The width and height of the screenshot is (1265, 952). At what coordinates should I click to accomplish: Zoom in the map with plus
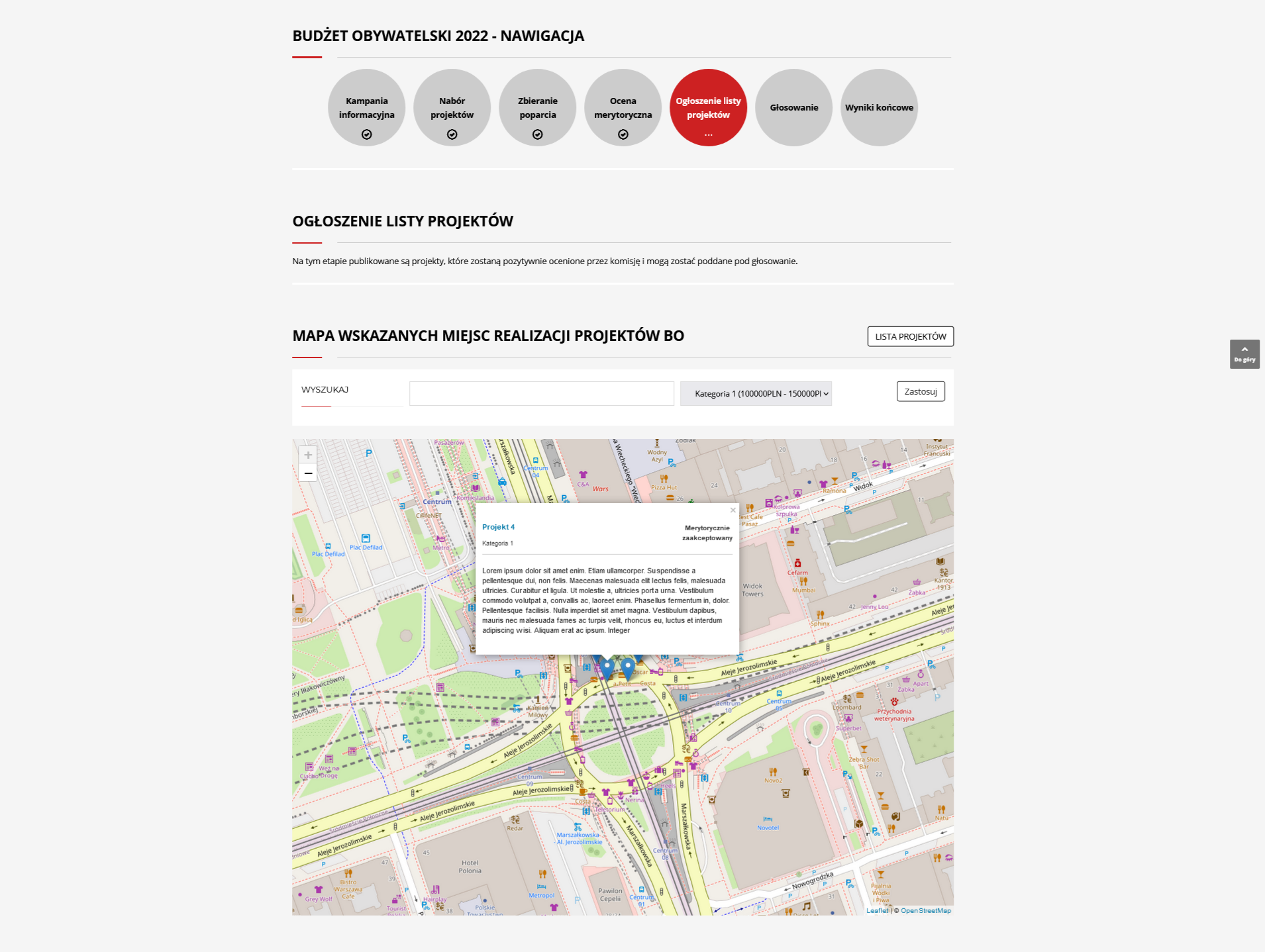click(308, 455)
